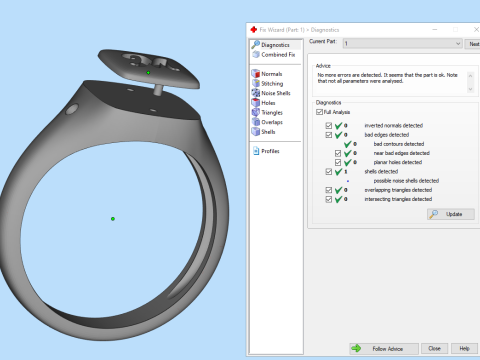Click the green arrow Follow Advice icon
Image resolution: width=480 pixels, height=360 pixels.
(356, 348)
